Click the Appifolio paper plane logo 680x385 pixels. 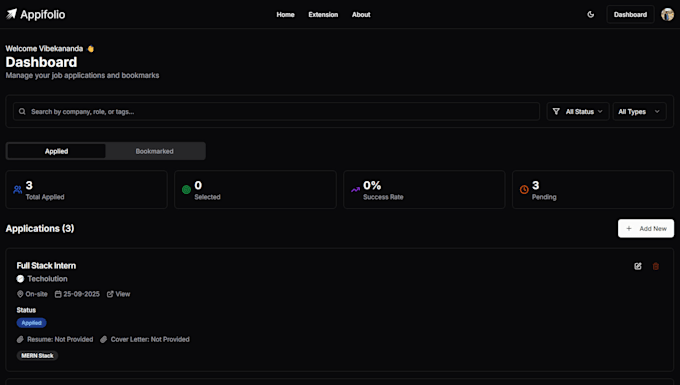point(12,14)
